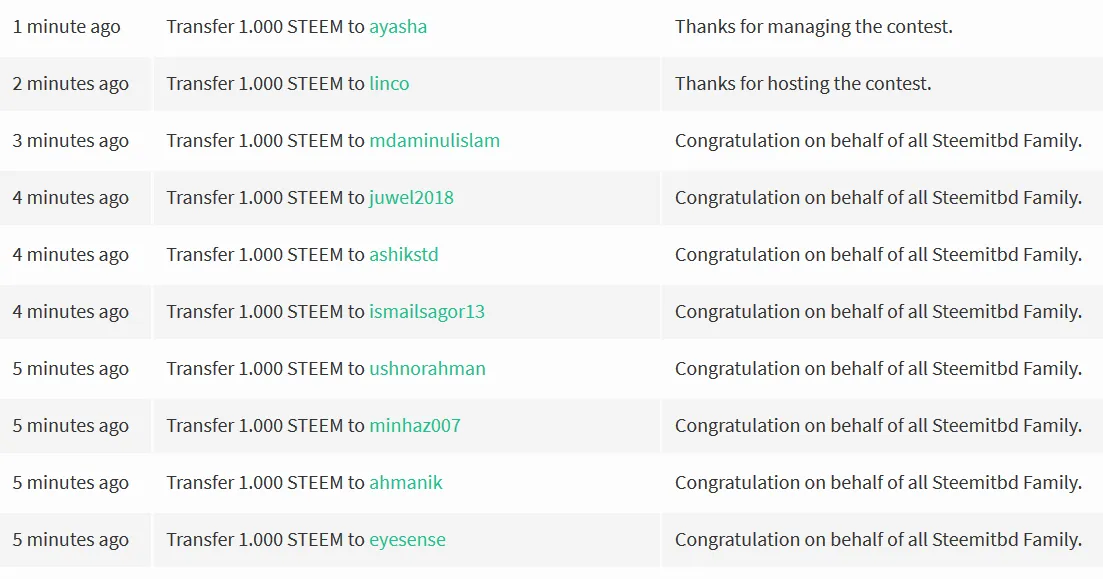
Task: Open the eyesense account link
Action: (407, 540)
